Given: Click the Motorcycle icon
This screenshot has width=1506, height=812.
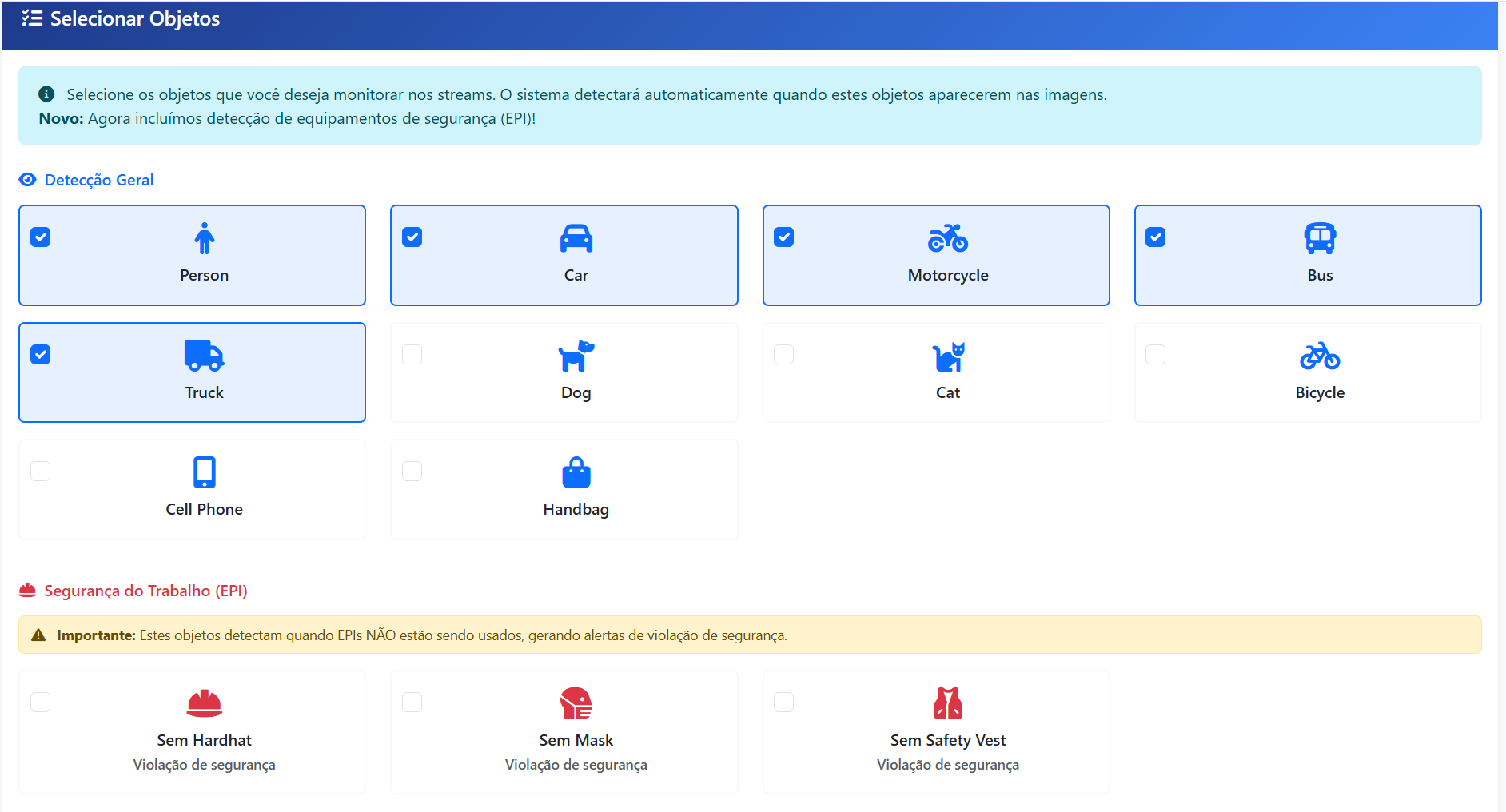Looking at the screenshot, I should click(947, 237).
